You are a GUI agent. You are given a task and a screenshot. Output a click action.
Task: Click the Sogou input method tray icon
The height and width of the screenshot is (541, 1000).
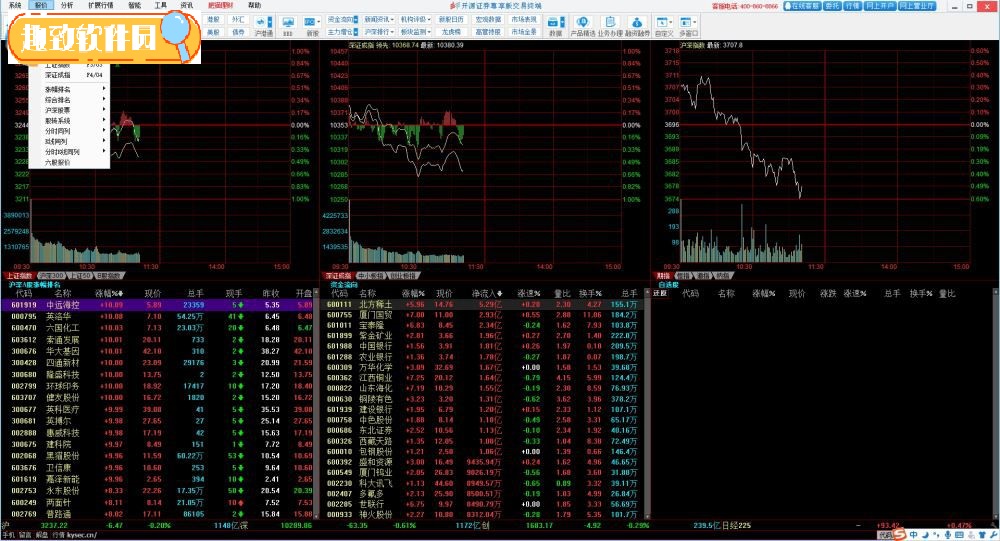pyautogui.click(x=899, y=534)
